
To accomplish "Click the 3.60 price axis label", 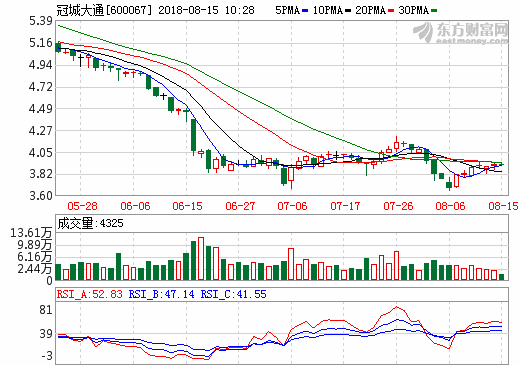I will [x=41, y=195].
